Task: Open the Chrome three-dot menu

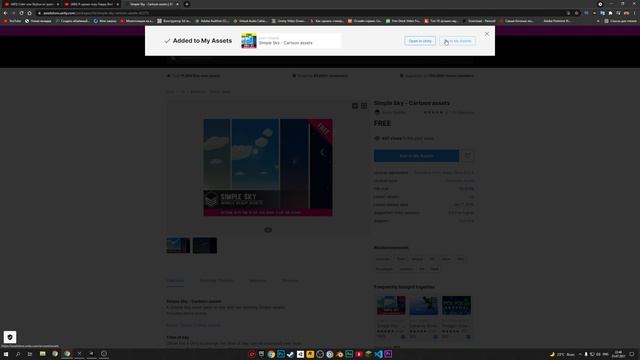Action: [x=635, y=13]
